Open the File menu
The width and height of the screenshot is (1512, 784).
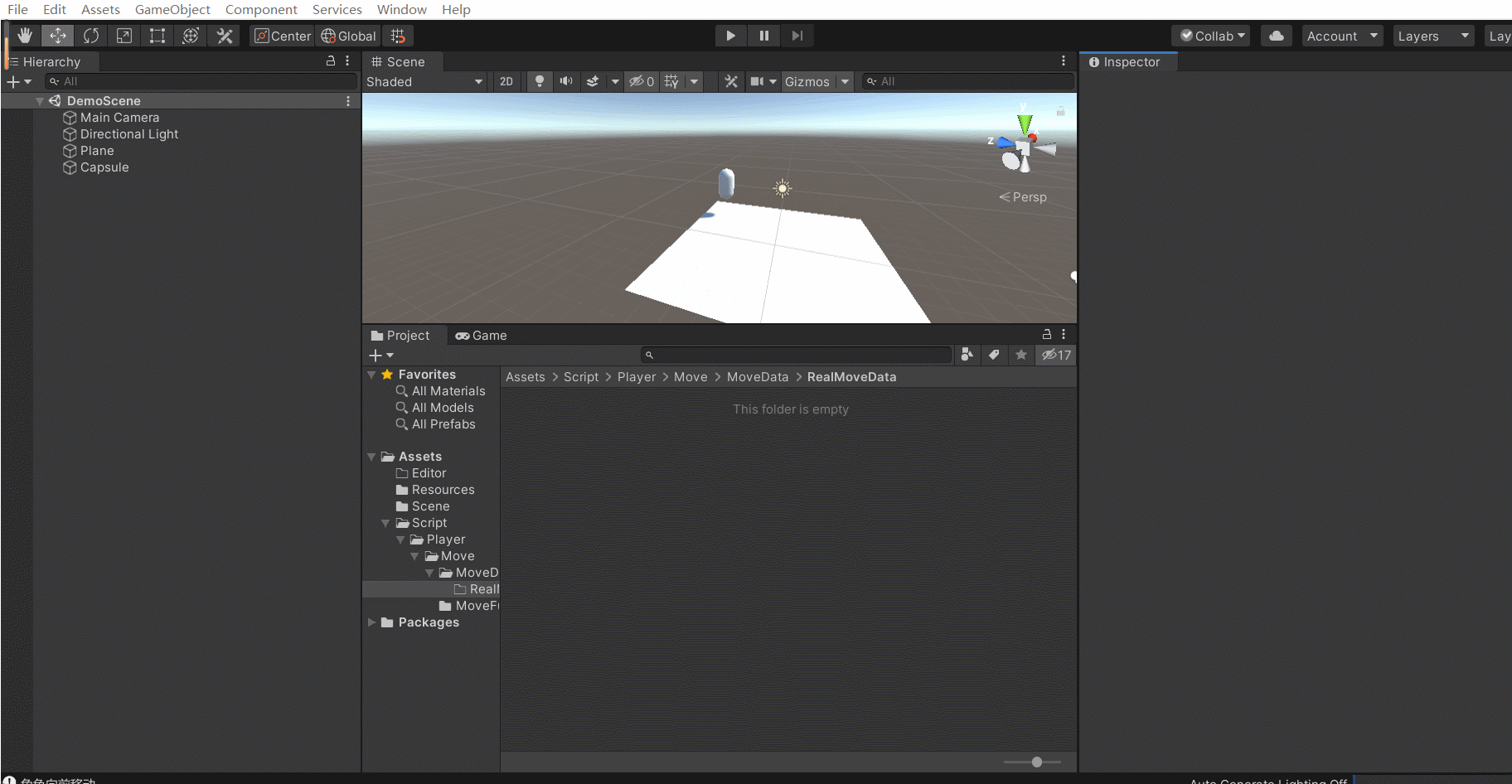click(17, 9)
